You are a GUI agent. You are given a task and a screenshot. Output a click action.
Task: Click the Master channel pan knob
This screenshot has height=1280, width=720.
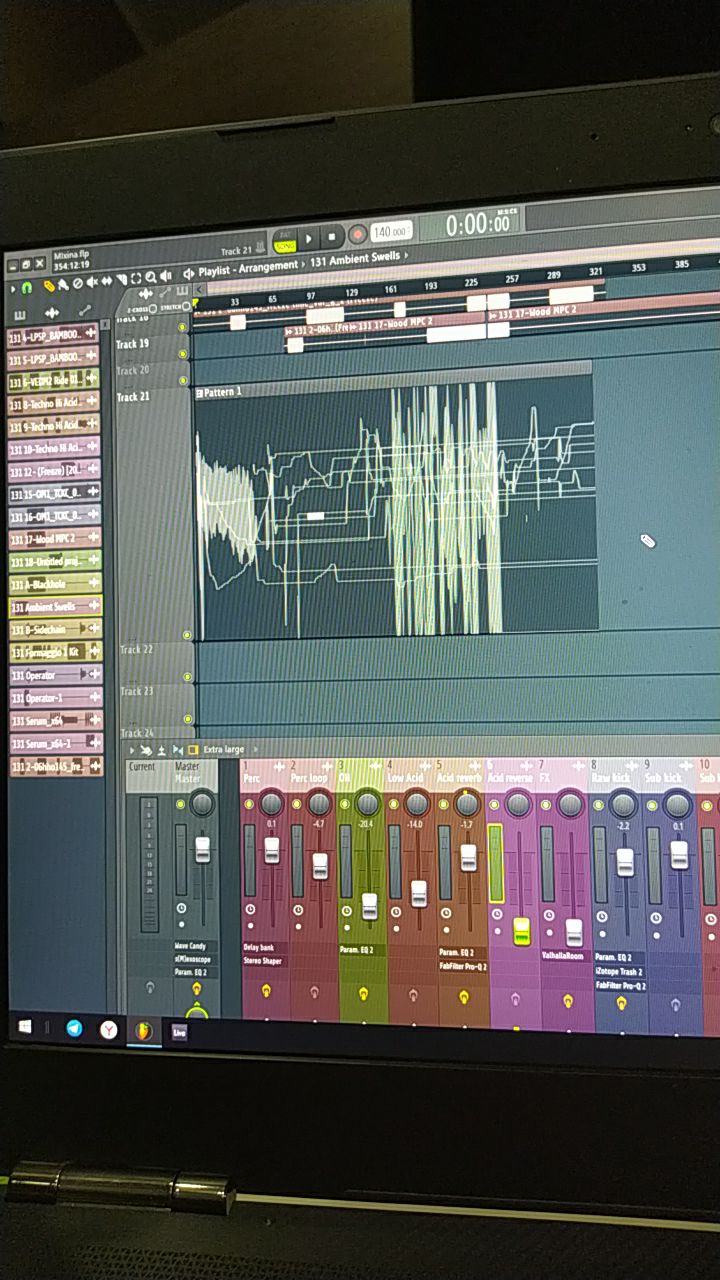(202, 803)
